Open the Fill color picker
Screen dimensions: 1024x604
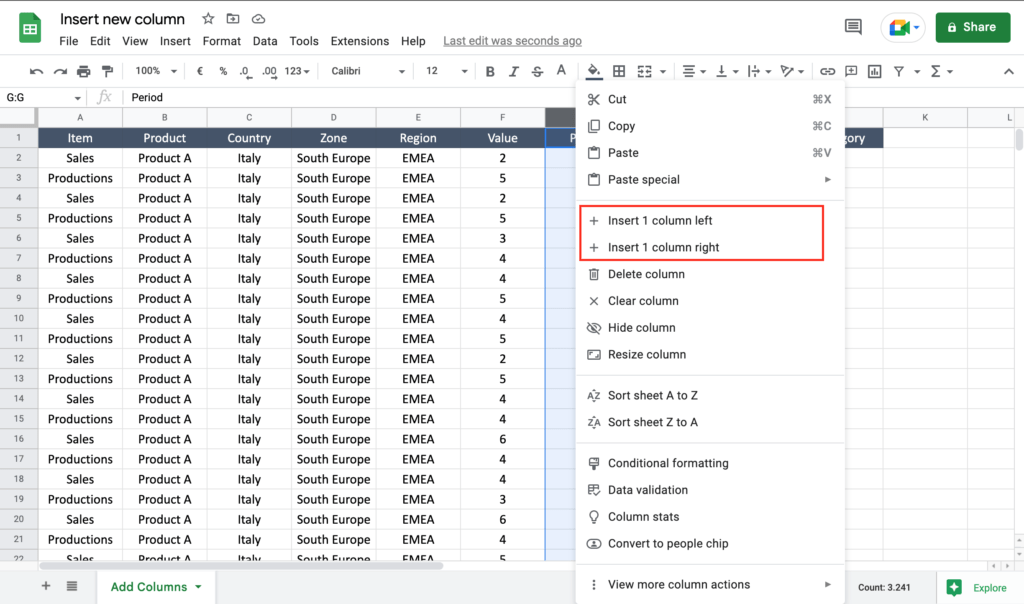pos(595,71)
